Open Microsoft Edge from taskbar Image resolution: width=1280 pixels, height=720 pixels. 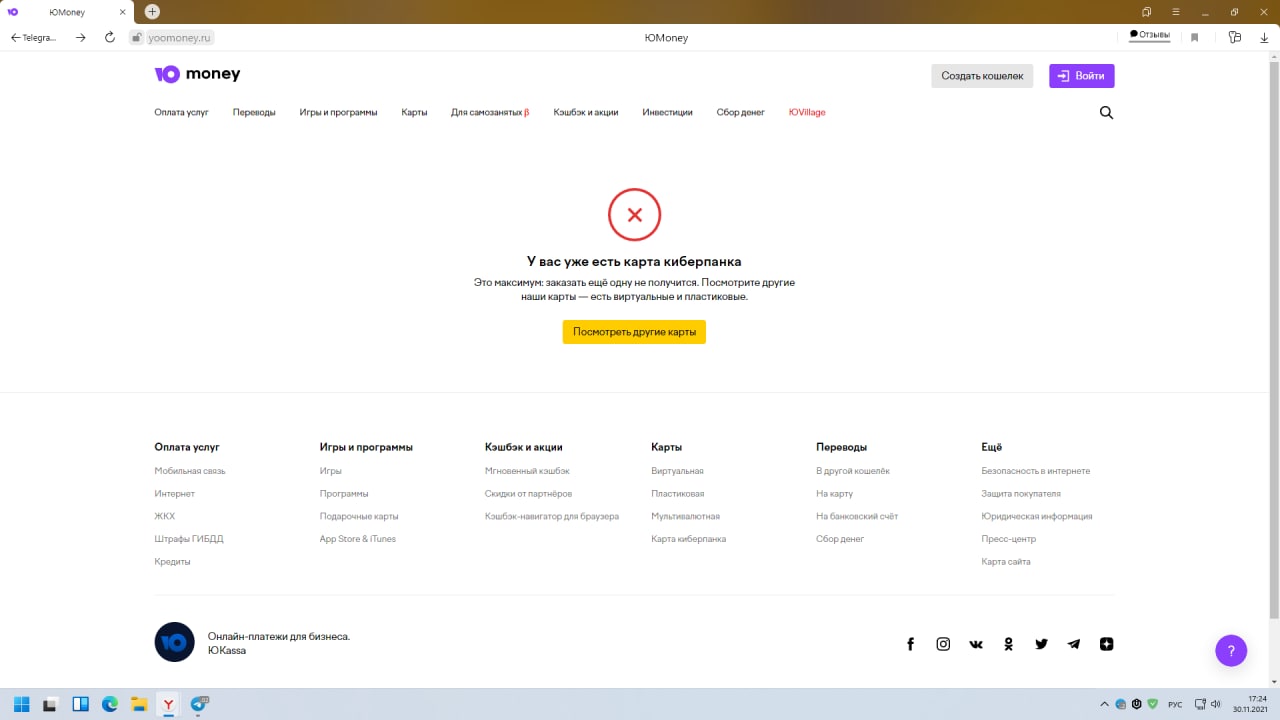coord(110,704)
